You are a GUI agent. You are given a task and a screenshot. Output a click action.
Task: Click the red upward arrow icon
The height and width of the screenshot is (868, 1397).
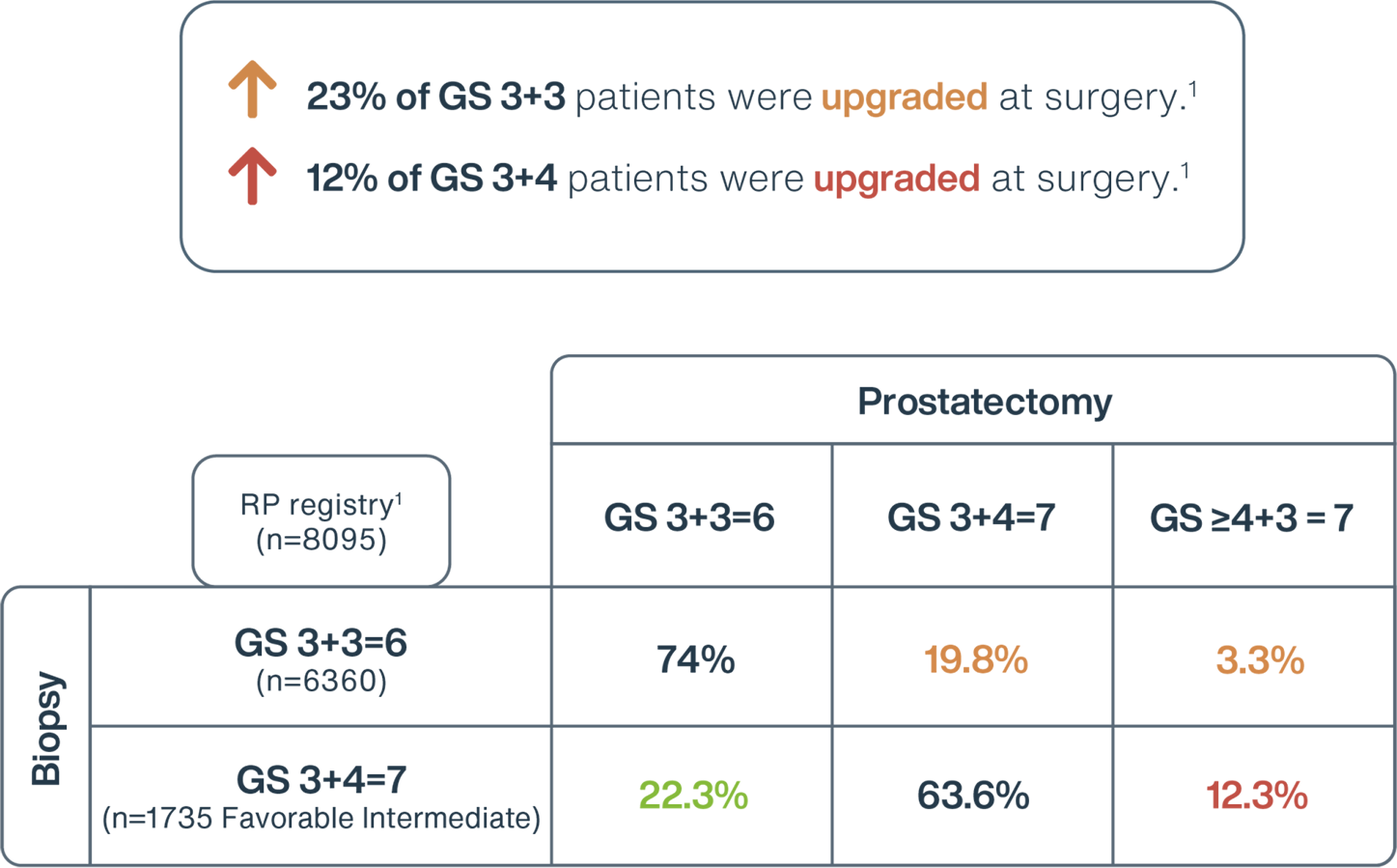(252, 176)
